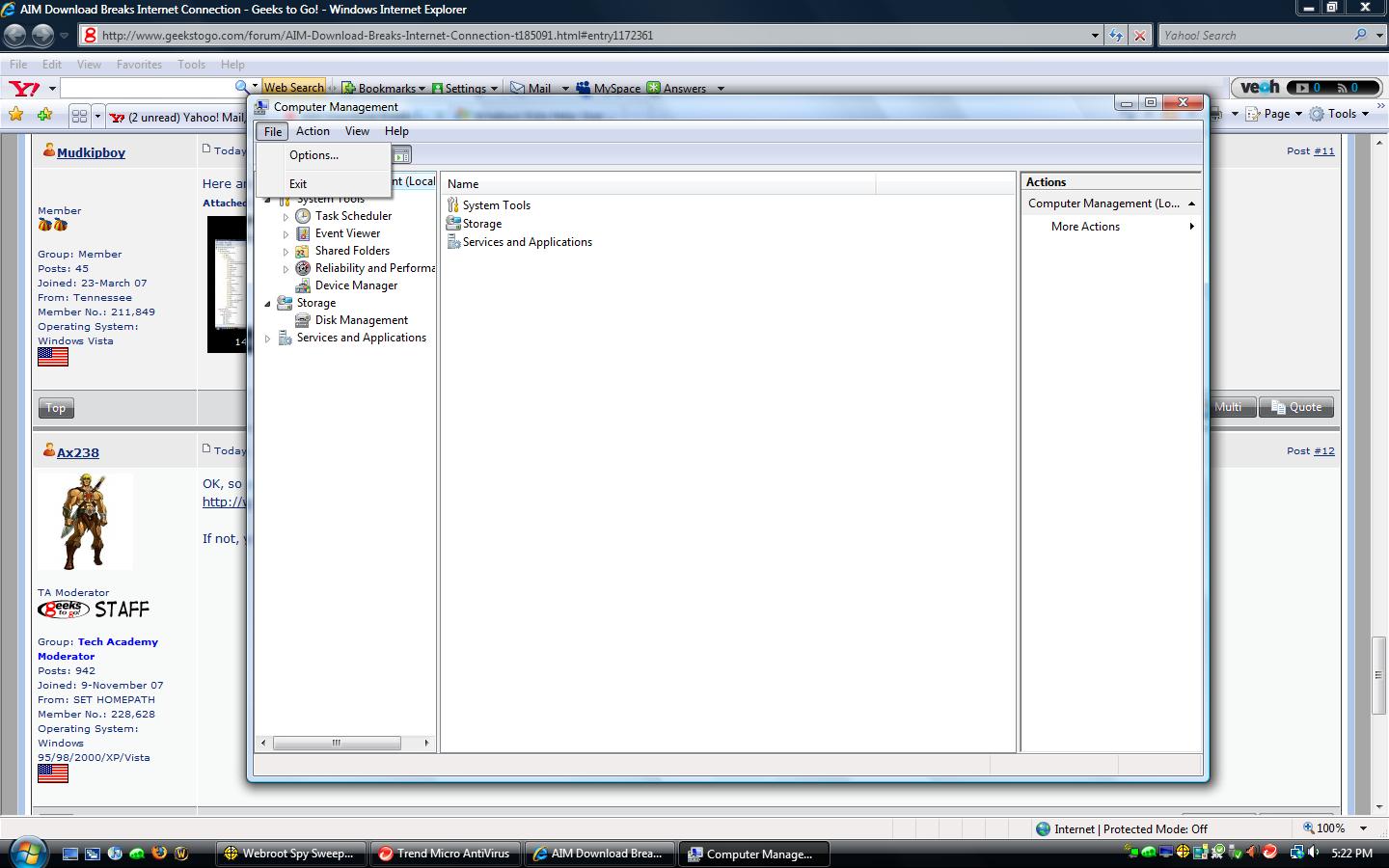The image size is (1389, 868).
Task: Click the Add to Favorites plus-star icon
Action: point(44,115)
